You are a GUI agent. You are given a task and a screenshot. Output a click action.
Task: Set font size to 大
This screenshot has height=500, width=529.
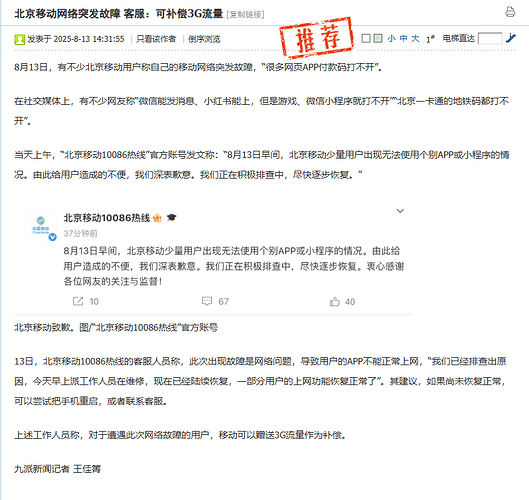415,38
